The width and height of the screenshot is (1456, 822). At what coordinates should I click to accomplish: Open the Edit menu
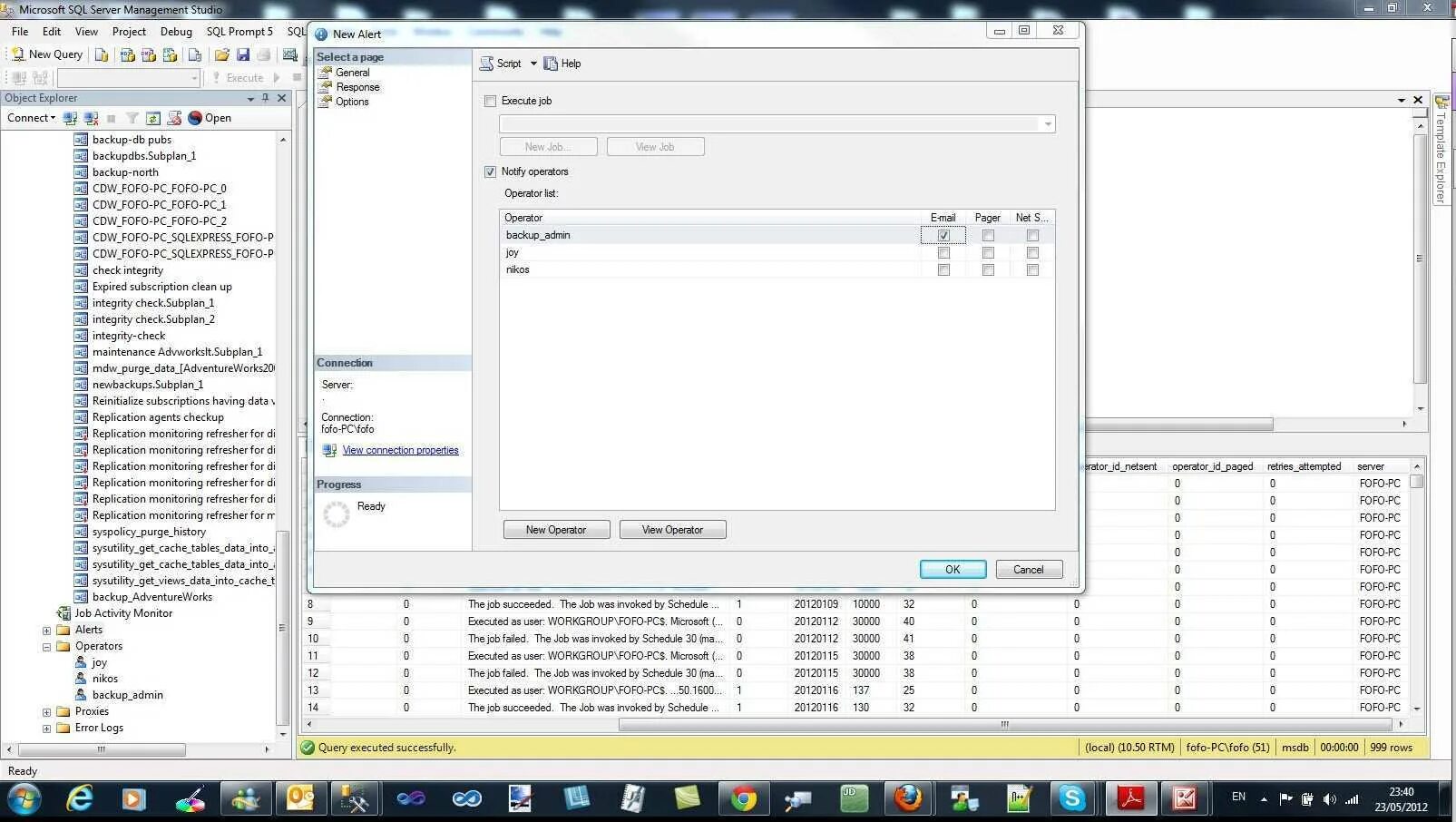pyautogui.click(x=52, y=31)
